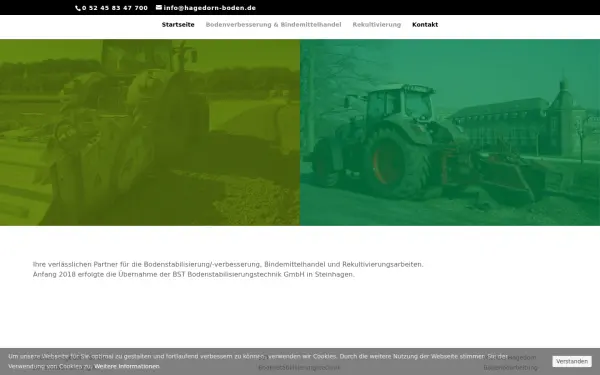Open the Rekultivierung menu item

[x=377, y=25]
